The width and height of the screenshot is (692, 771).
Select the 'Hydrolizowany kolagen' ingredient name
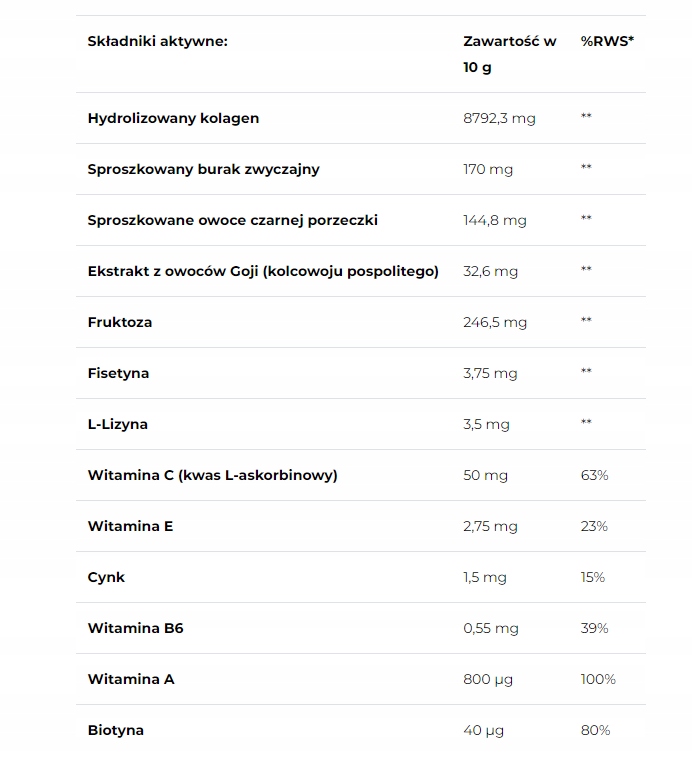[173, 118]
